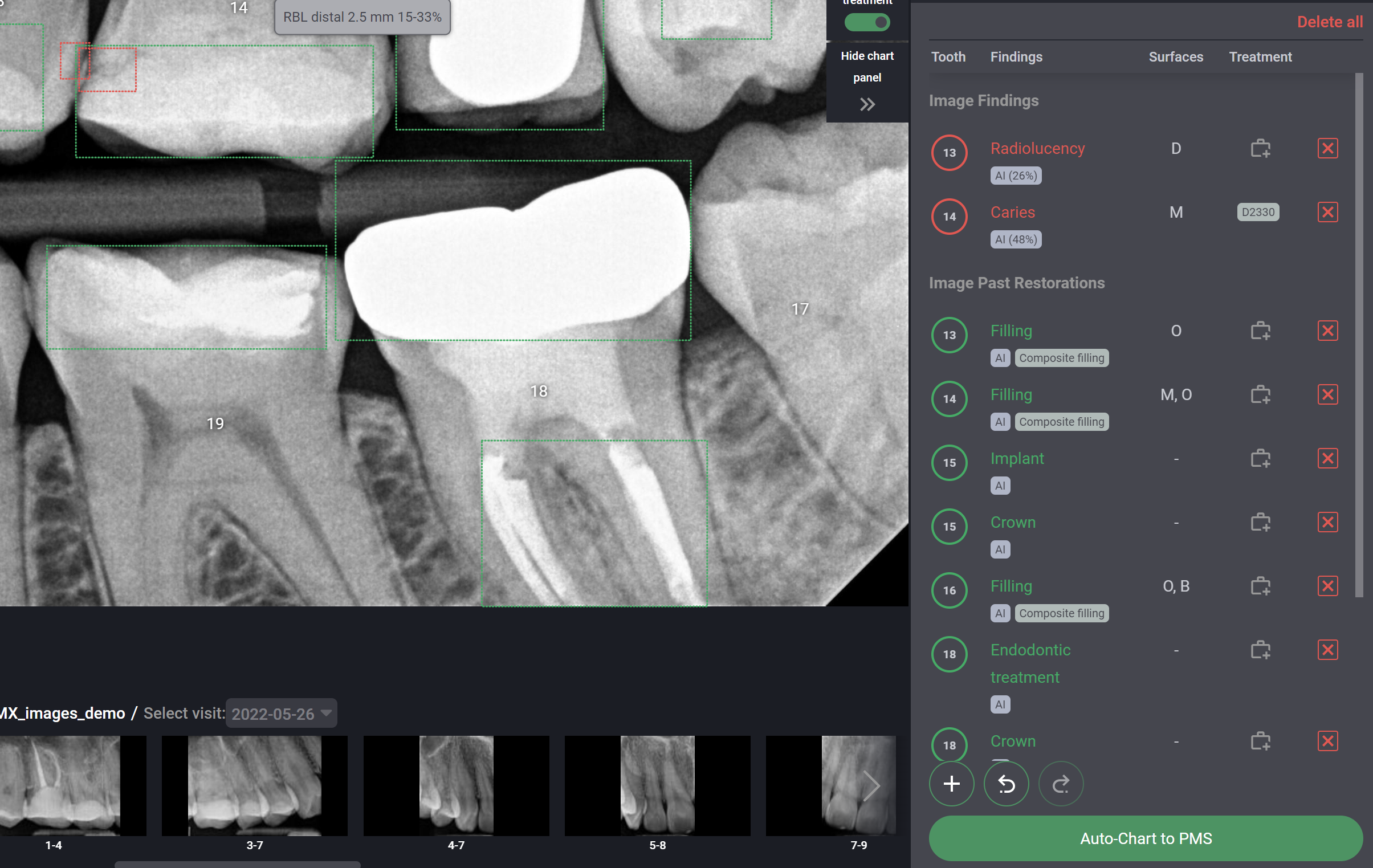Redo the charting change
Viewport: 1373px width, 868px height.
[1061, 784]
